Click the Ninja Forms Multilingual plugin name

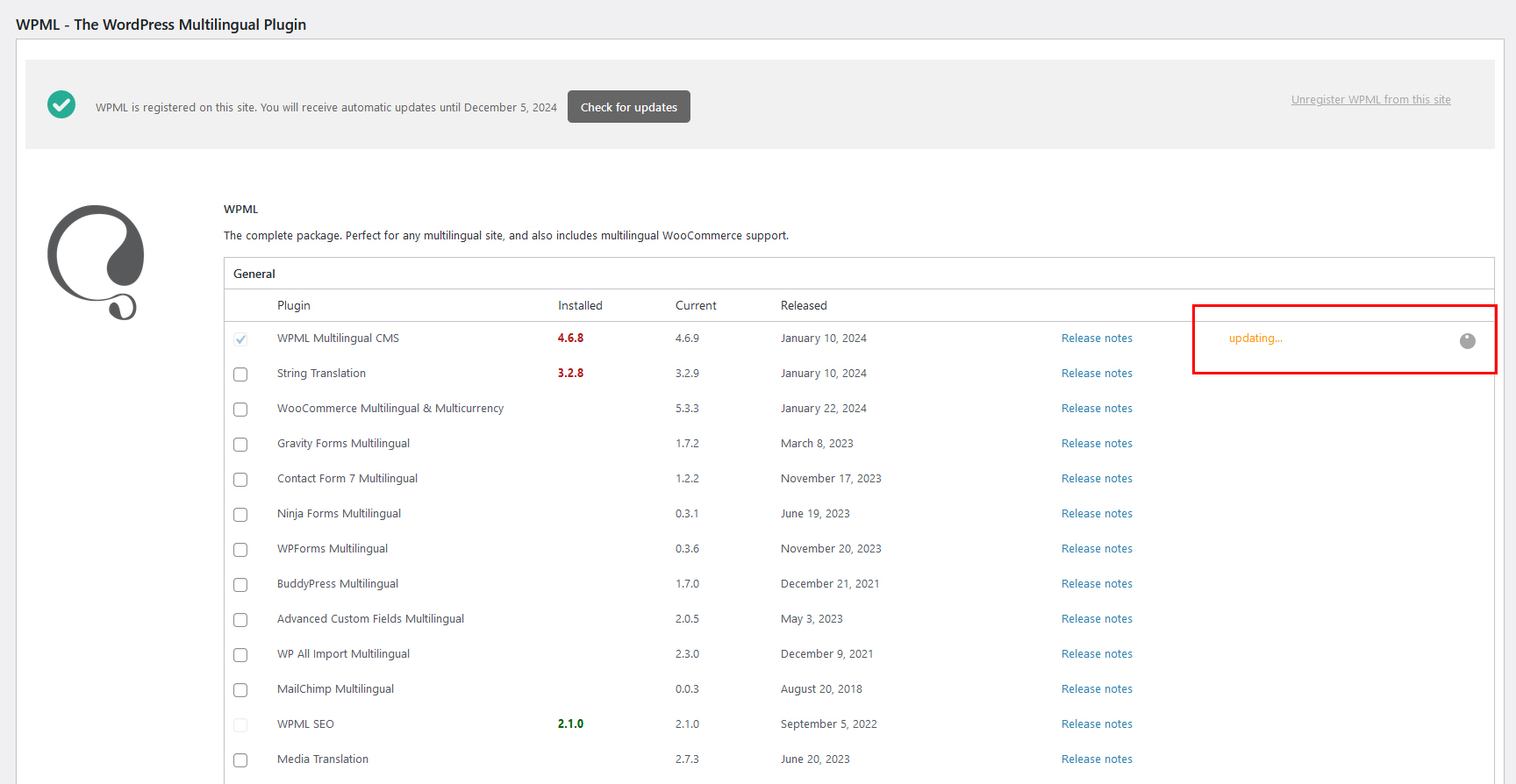[x=339, y=514]
